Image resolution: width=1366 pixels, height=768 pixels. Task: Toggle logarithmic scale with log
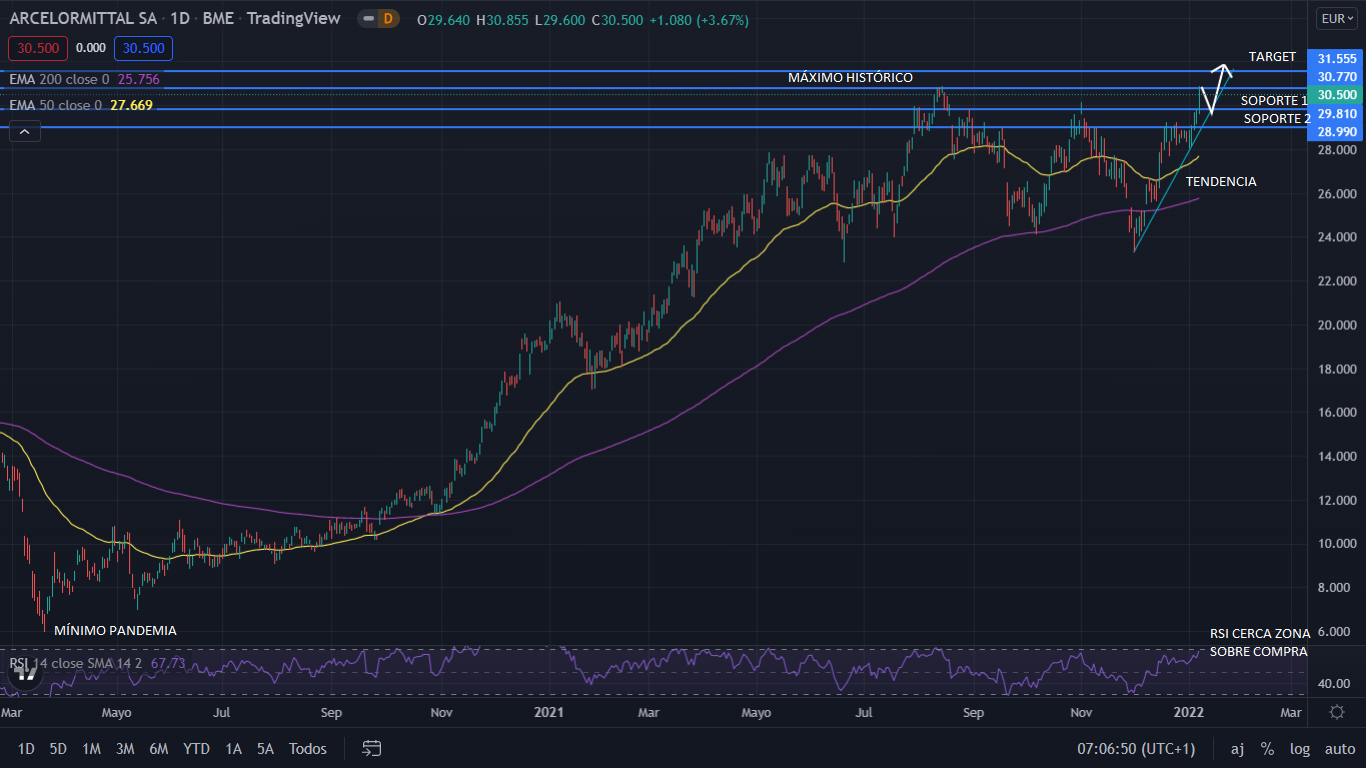coord(1299,748)
